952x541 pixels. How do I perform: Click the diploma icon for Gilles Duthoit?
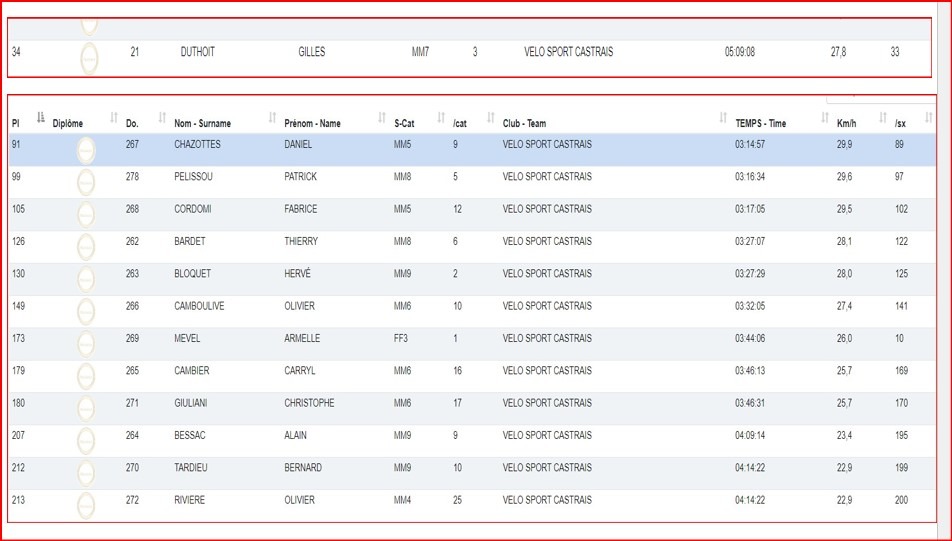[x=89, y=57]
